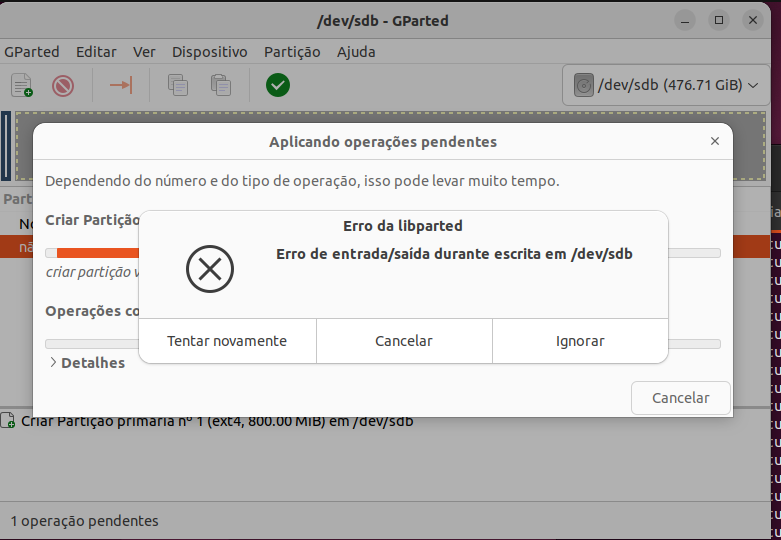Click the Ignorar button
Screen dimensions: 781x540
[580, 341]
